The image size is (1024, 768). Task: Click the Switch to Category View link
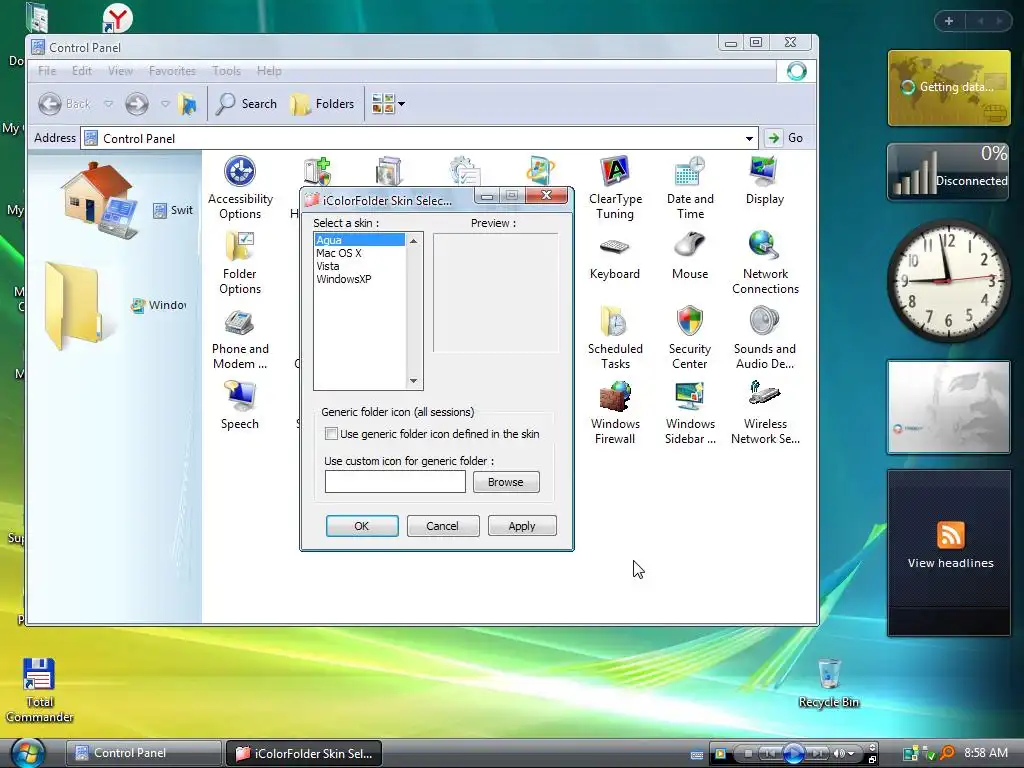pos(173,210)
